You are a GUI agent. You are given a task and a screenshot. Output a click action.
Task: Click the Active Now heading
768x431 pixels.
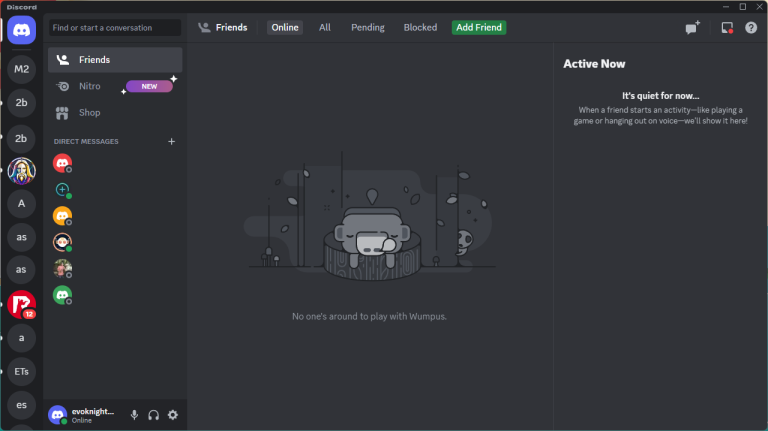click(594, 64)
